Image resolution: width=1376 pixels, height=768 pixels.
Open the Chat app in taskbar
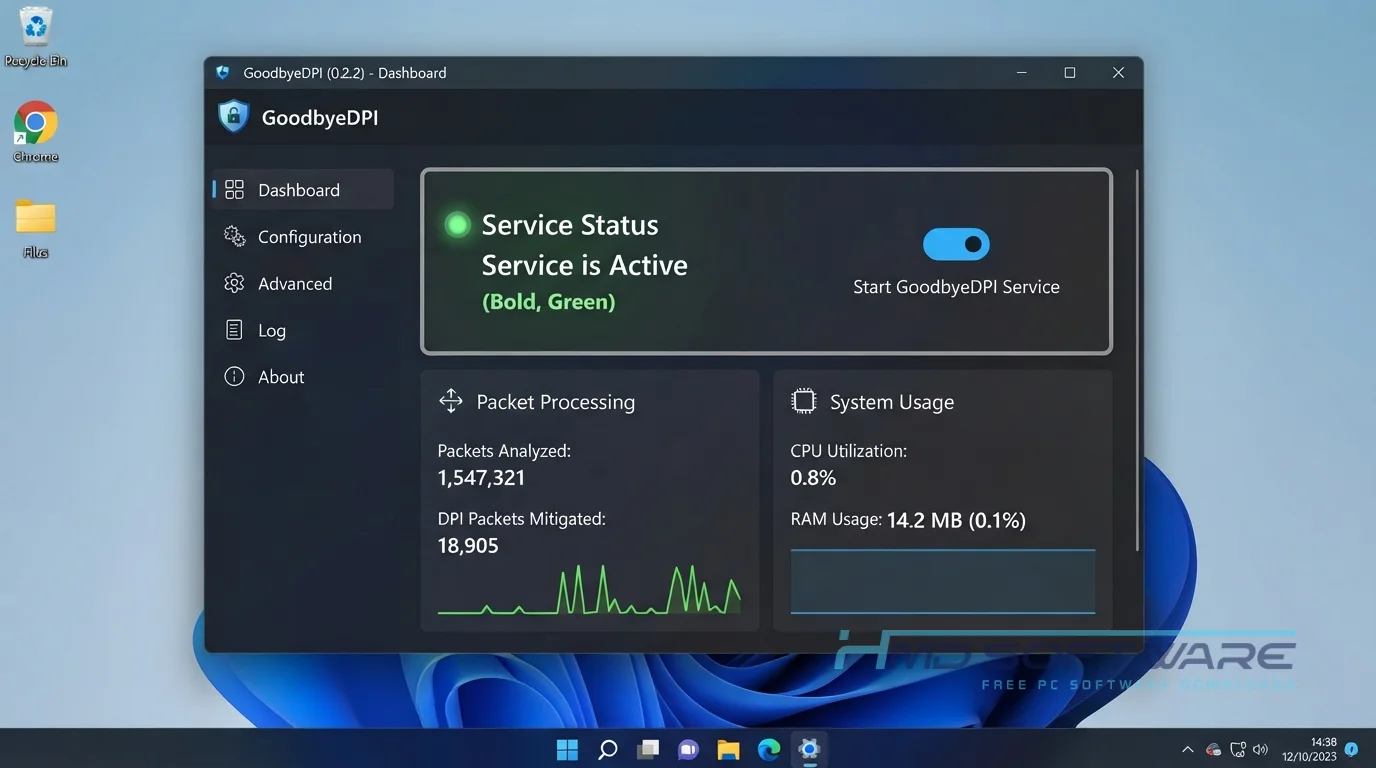click(x=688, y=749)
